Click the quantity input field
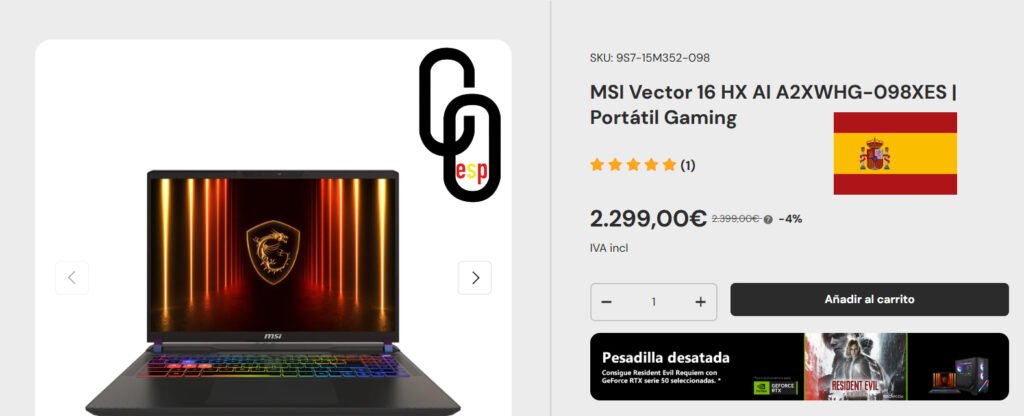1024x416 pixels. [x=653, y=302]
